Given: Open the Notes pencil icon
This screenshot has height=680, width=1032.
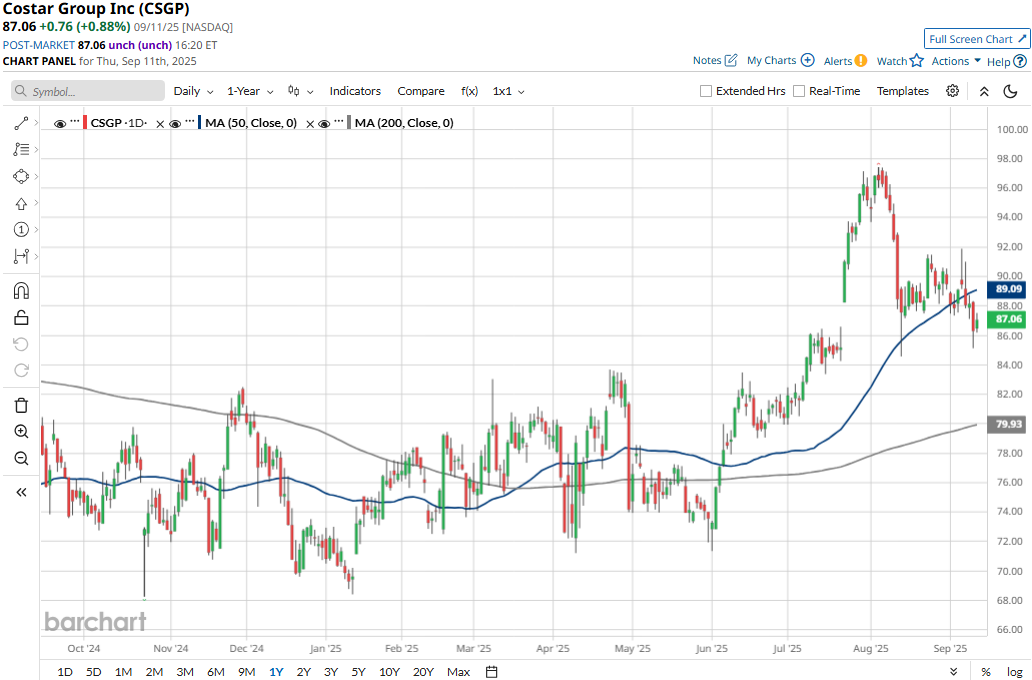Looking at the screenshot, I should point(731,60).
